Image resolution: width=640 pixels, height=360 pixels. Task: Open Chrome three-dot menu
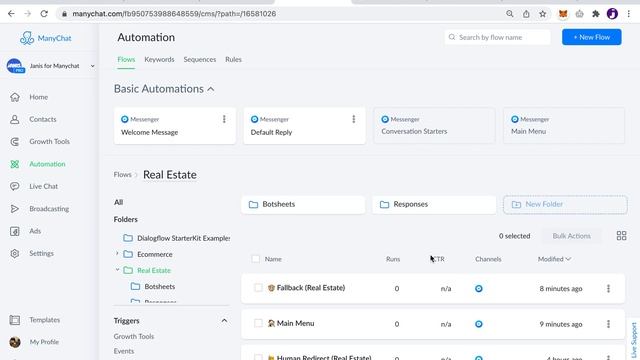[x=629, y=14]
